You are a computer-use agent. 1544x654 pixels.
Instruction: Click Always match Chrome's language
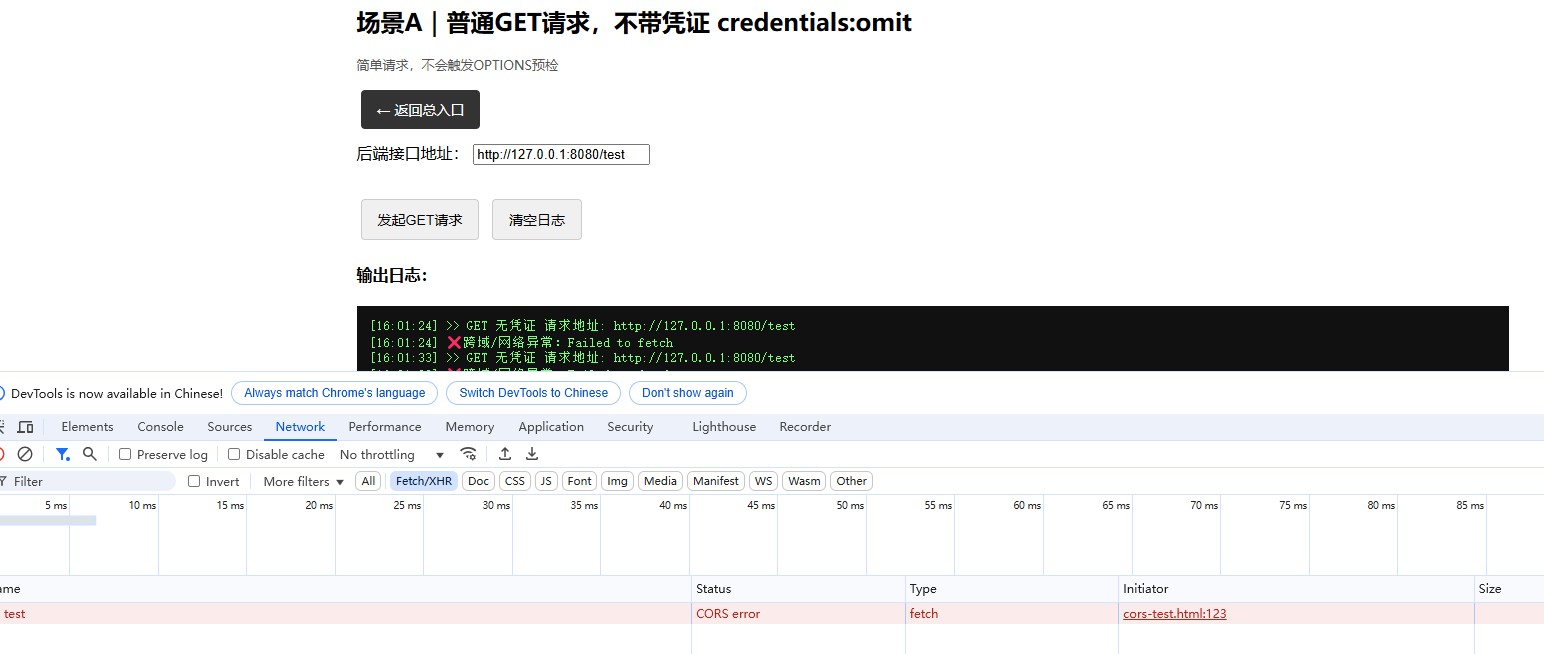pos(335,393)
